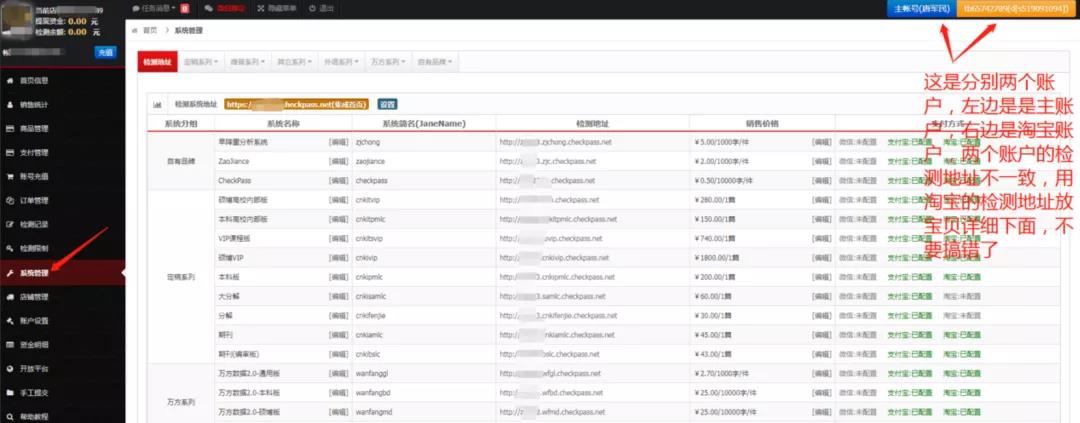This screenshot has height=423, width=1080.
Task: Click the chart icon beside 检测系统地址
Action: (158, 105)
